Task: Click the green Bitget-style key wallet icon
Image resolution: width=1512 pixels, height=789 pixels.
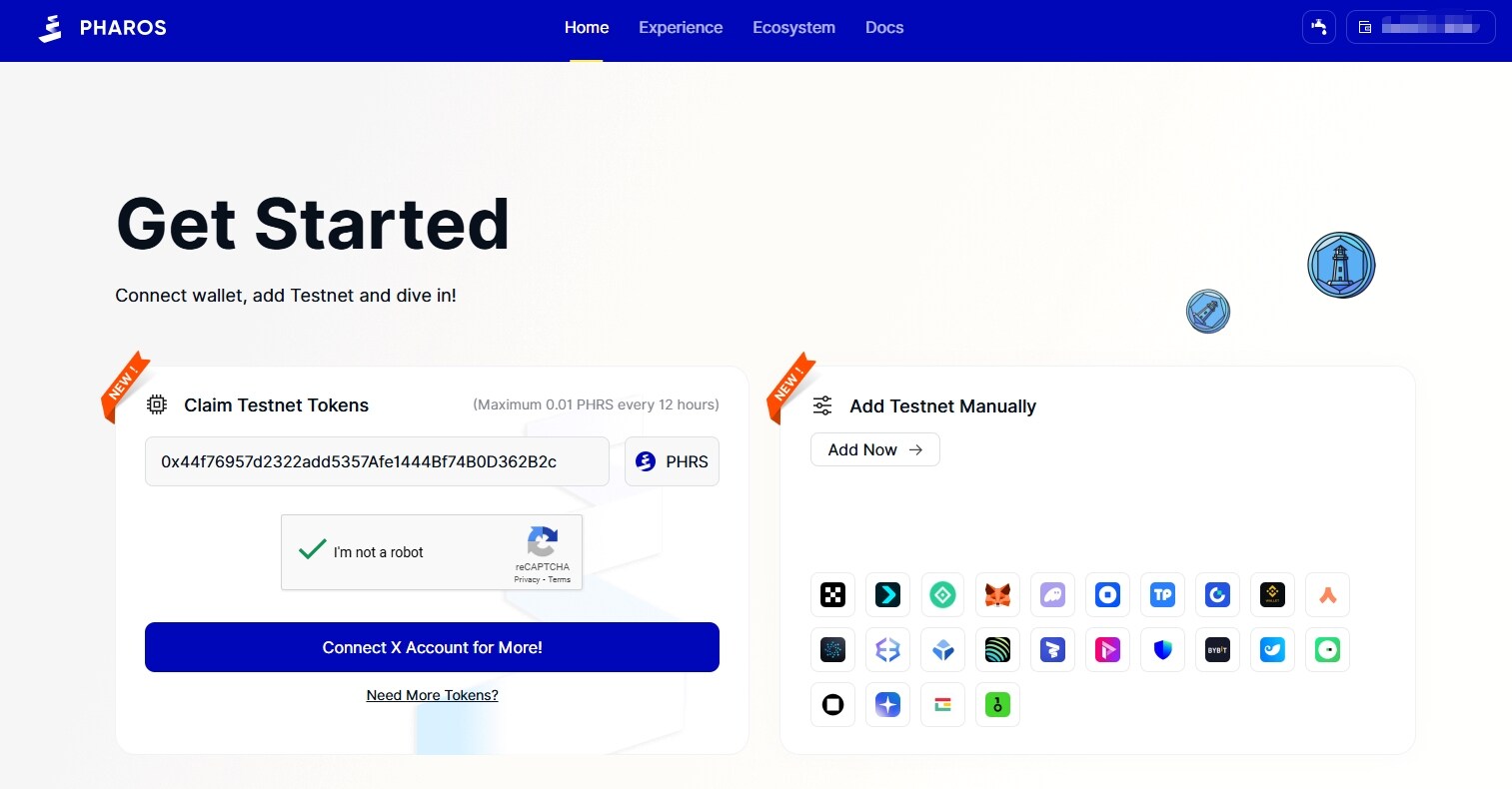Action: pyautogui.click(x=997, y=705)
